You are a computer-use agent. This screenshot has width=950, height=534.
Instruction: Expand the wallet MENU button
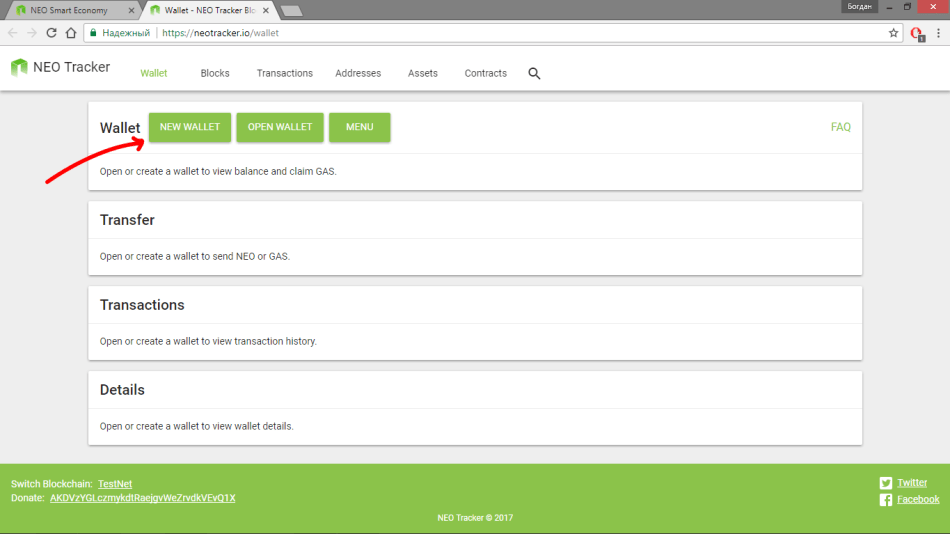pyautogui.click(x=359, y=127)
